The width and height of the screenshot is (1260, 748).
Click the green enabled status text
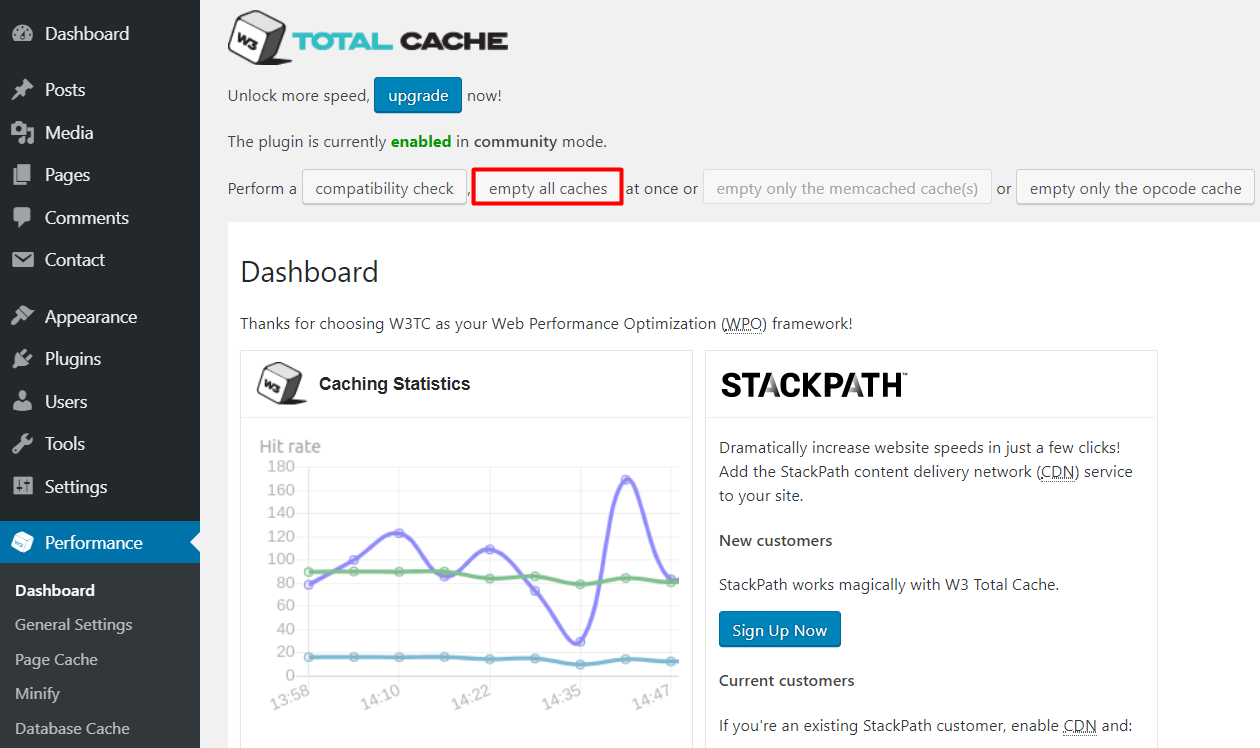[421, 142]
